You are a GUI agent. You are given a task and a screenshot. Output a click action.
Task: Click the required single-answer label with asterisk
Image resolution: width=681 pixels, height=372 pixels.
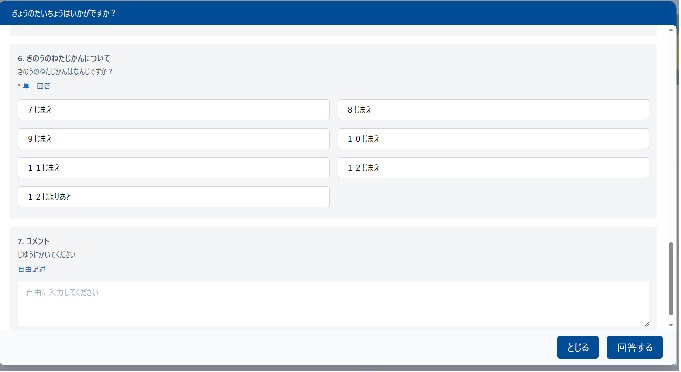(x=34, y=86)
